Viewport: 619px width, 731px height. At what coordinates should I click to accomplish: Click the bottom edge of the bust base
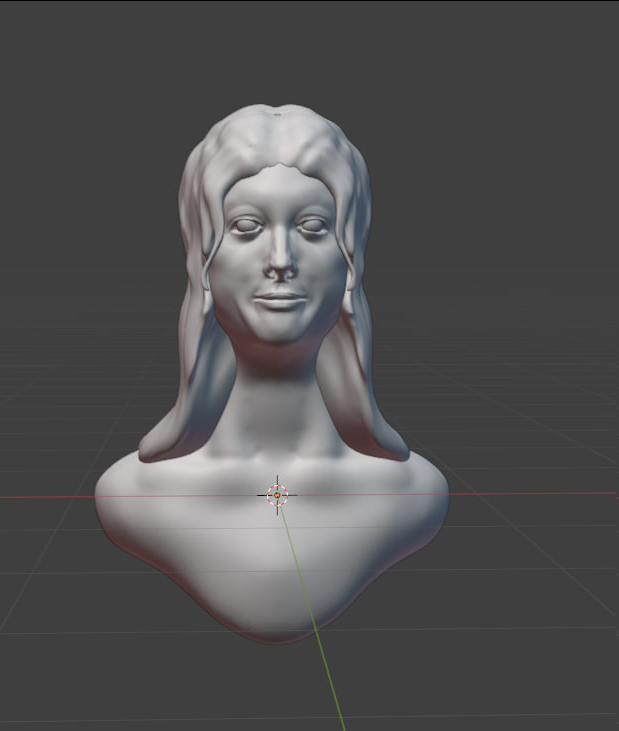point(275,636)
